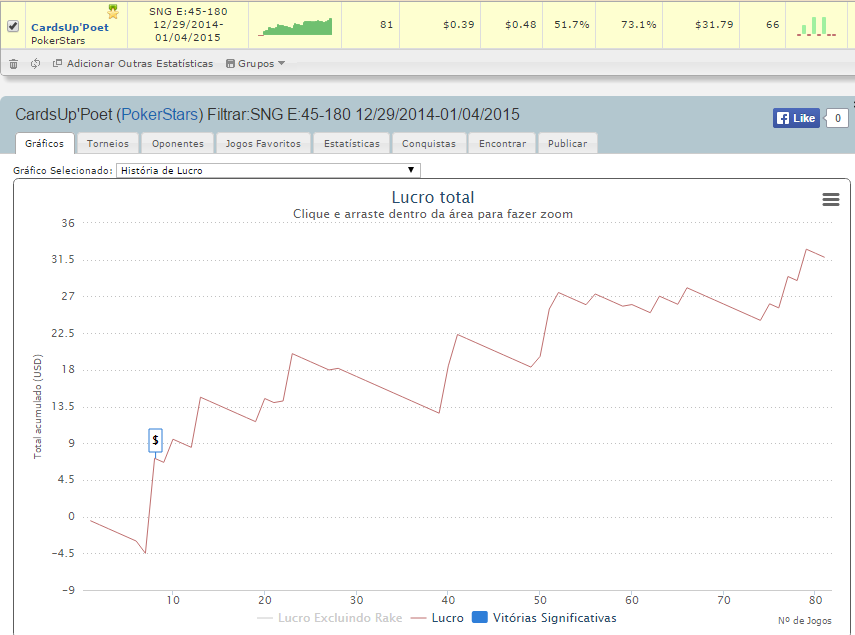Expand the Grupos dropdown
Image resolution: width=855 pixels, height=635 pixels.
pos(255,64)
